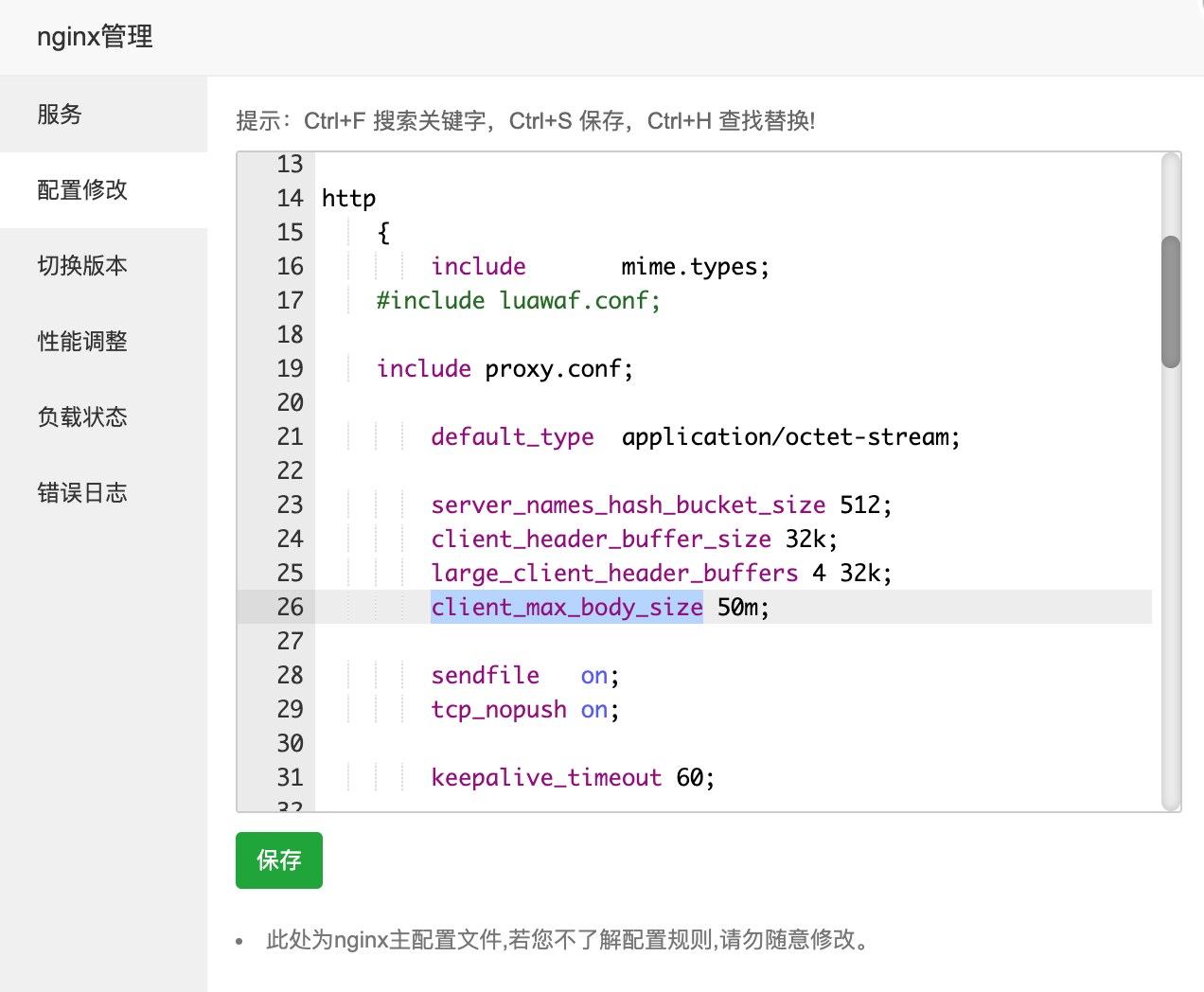The width and height of the screenshot is (1204, 992).
Task: Click mime.types; on line 16
Action: pos(696,267)
